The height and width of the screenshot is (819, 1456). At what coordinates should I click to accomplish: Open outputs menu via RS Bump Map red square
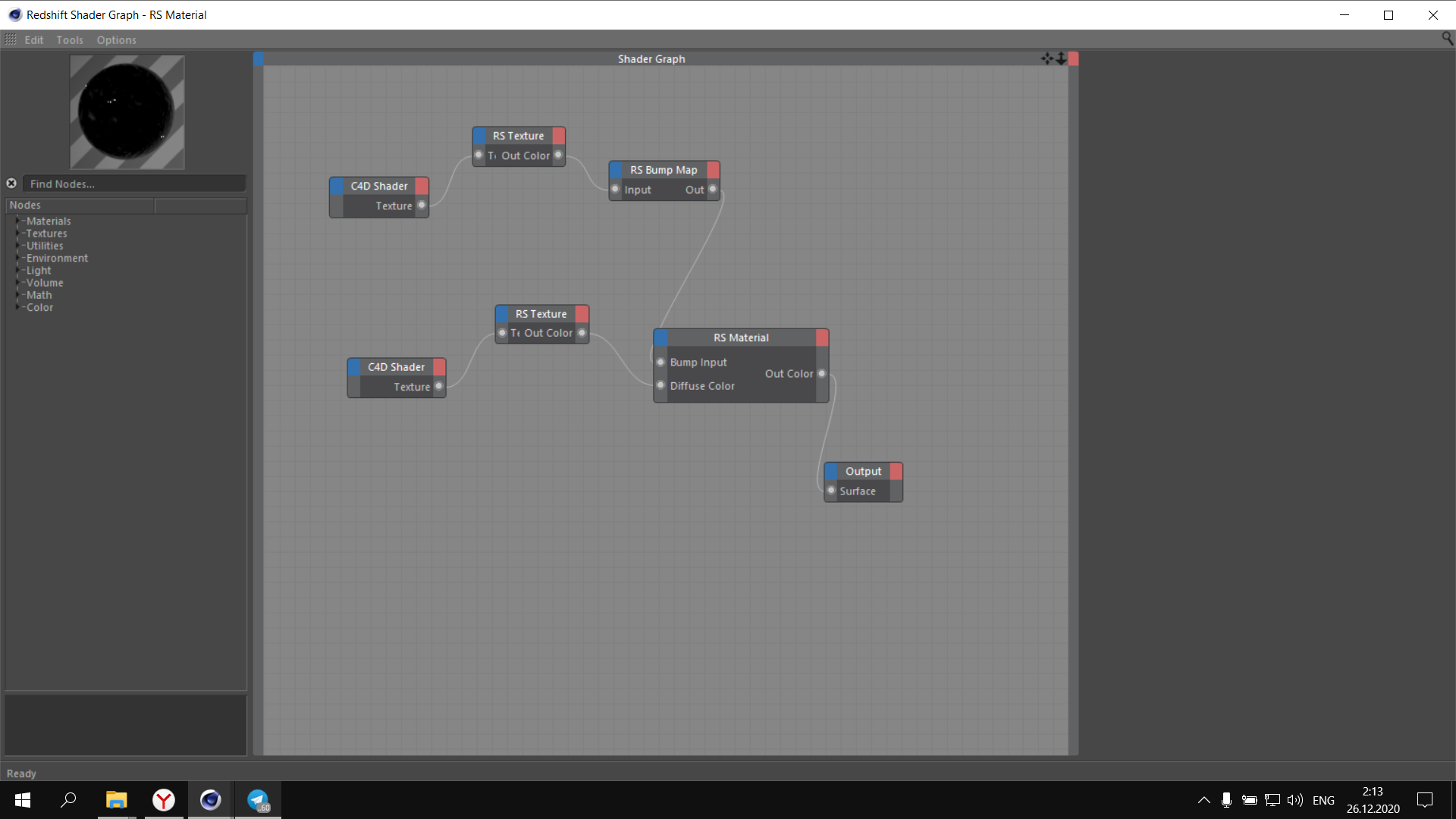click(x=713, y=170)
